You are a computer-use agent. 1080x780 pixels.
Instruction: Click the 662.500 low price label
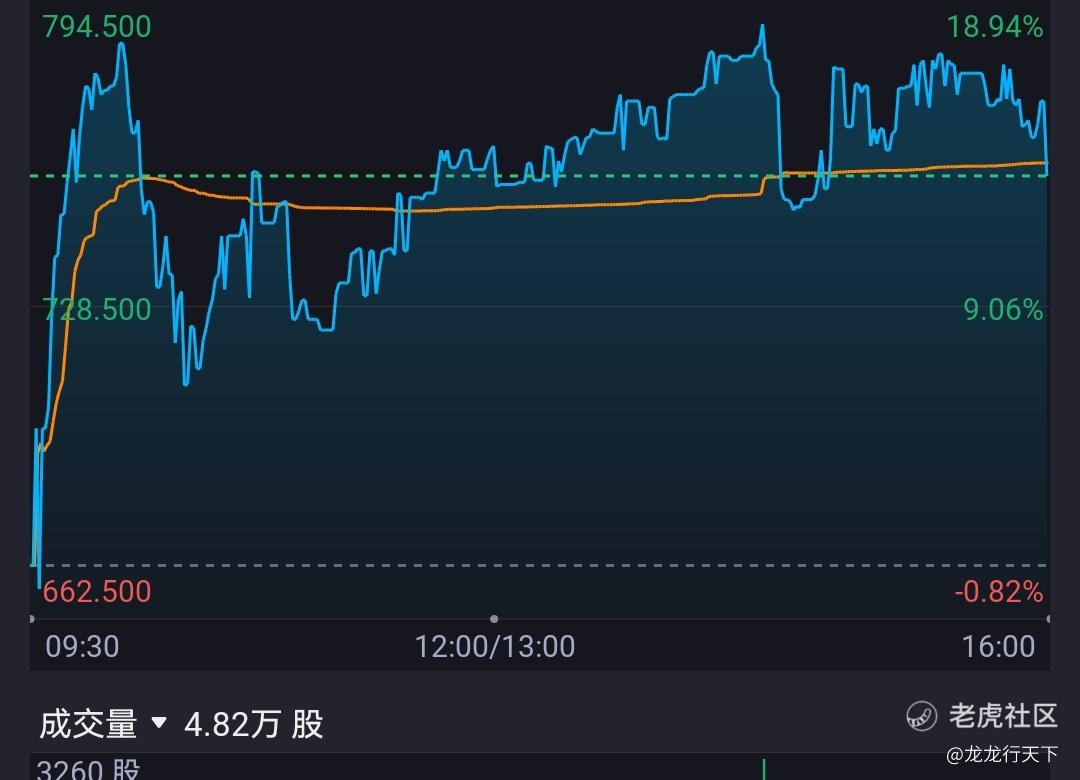(96, 592)
